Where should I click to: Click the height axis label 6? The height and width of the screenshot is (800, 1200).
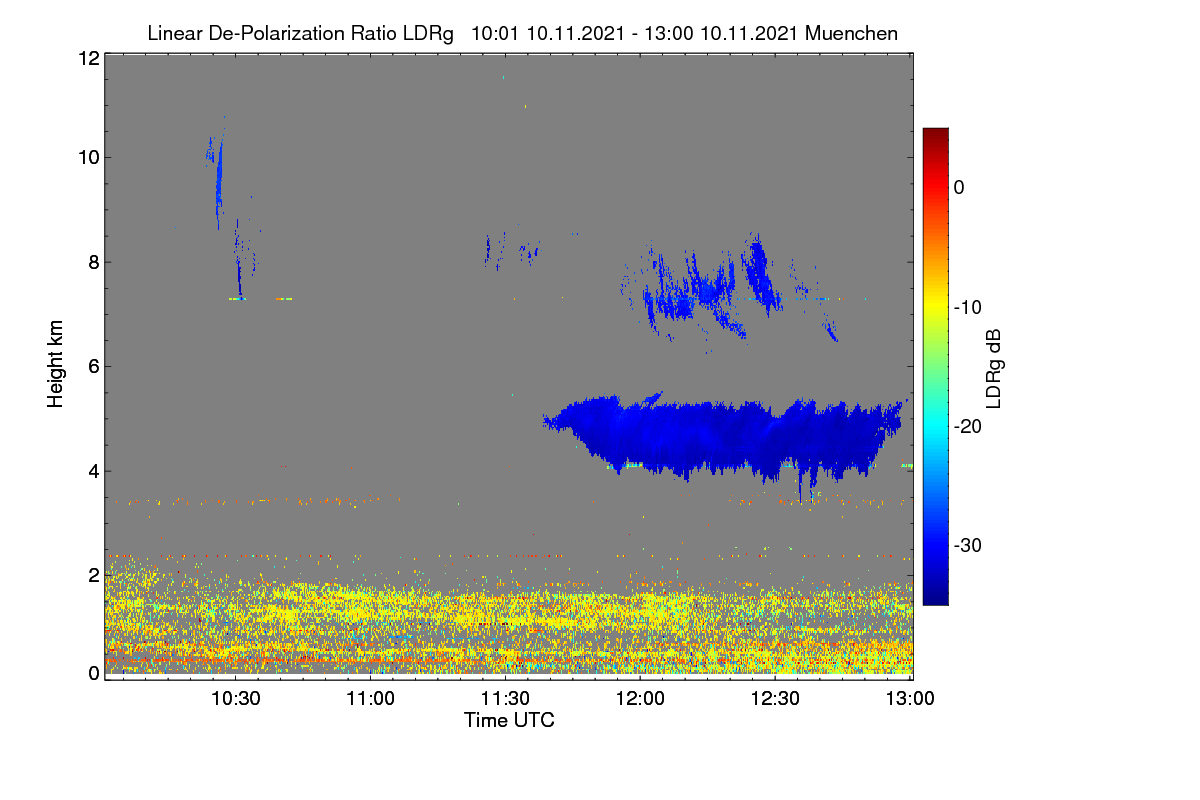92,367
